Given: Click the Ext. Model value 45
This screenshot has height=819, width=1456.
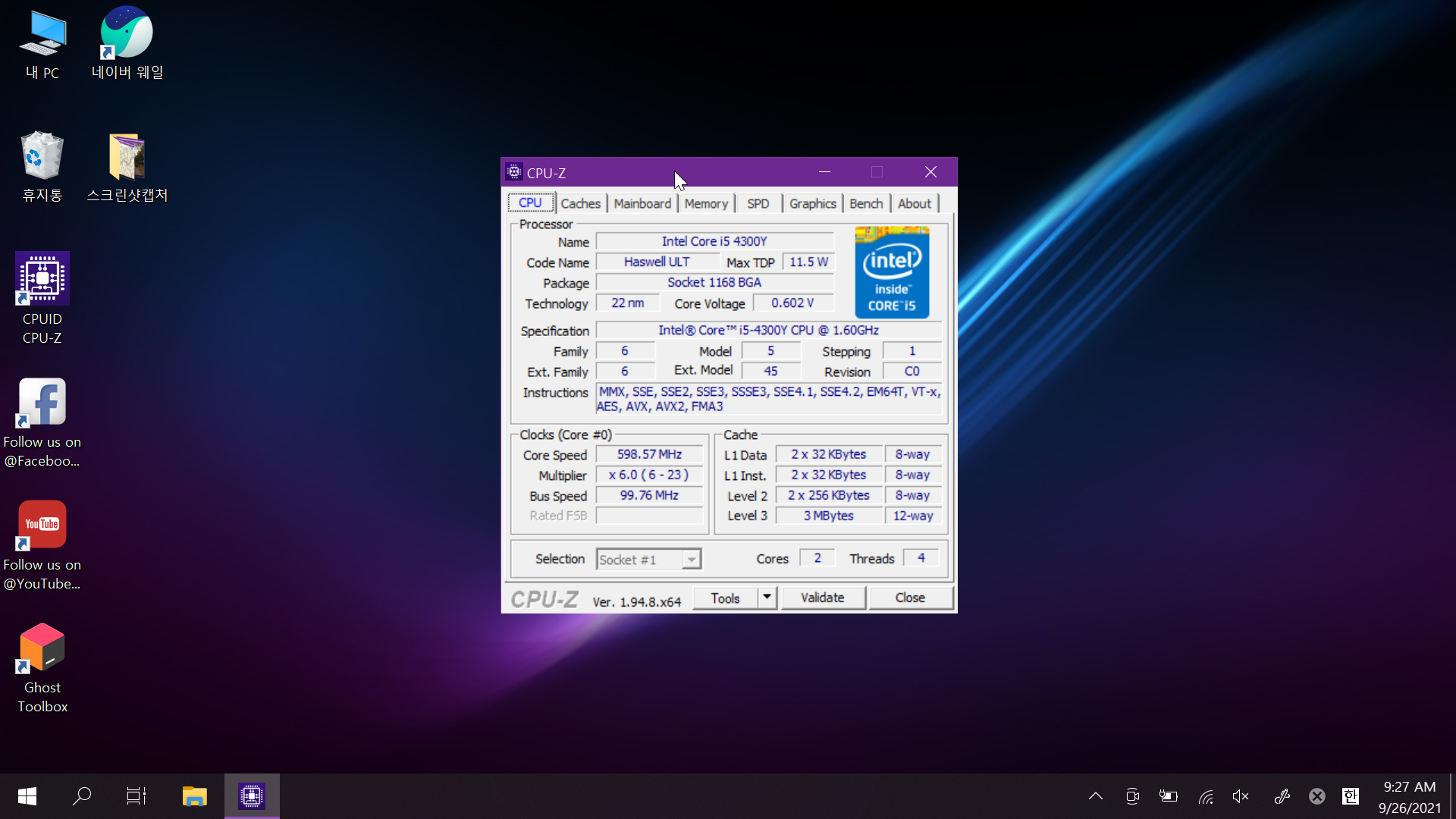Looking at the screenshot, I should click(770, 372).
